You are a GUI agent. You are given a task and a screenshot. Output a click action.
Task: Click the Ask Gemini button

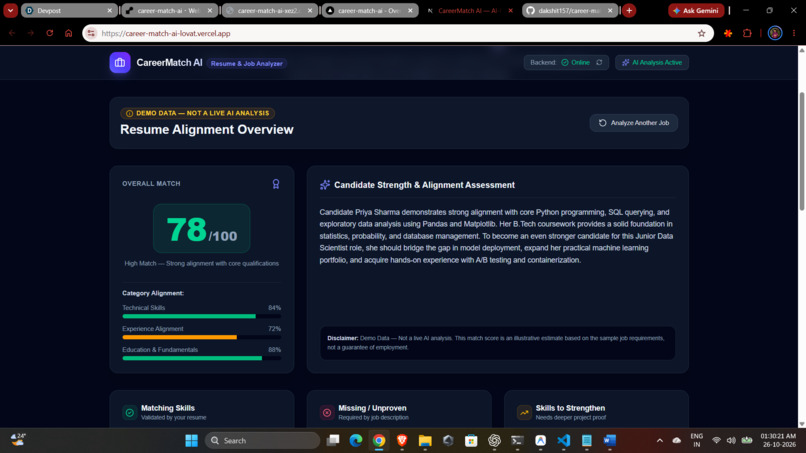pos(696,10)
